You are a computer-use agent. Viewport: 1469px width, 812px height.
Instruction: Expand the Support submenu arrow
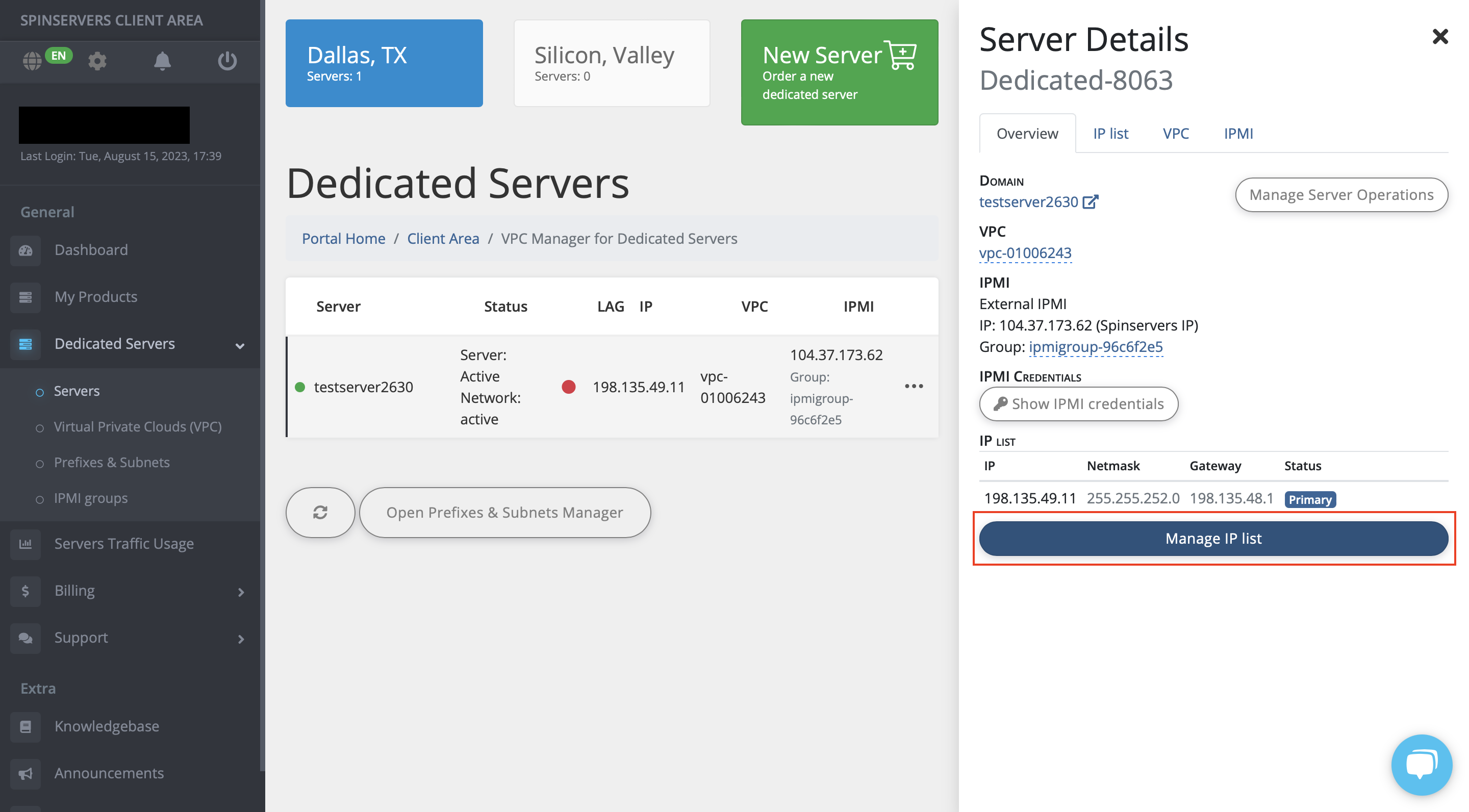[241, 639]
